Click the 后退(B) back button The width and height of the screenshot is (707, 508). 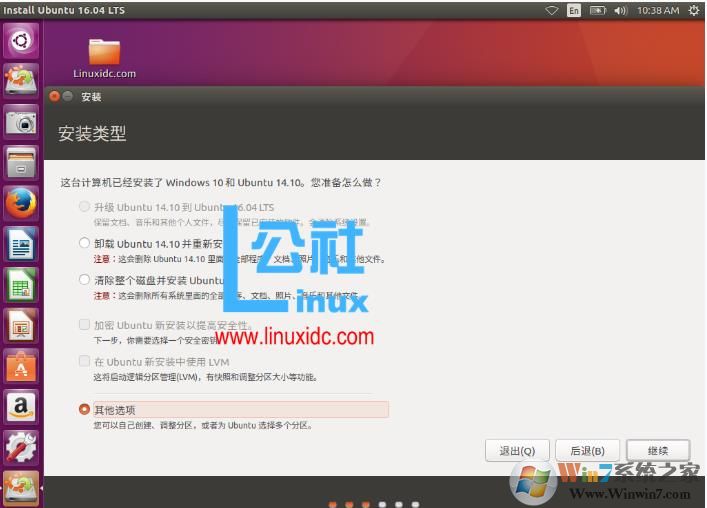pos(588,451)
